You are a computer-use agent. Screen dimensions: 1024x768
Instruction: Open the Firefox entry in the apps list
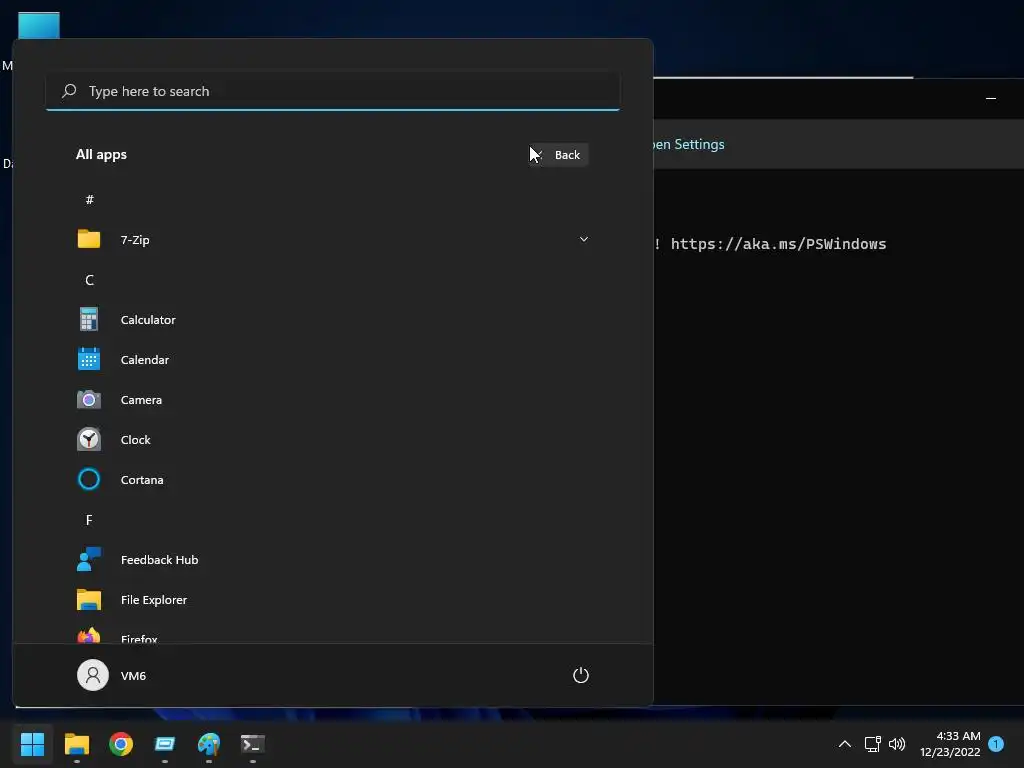click(333, 636)
